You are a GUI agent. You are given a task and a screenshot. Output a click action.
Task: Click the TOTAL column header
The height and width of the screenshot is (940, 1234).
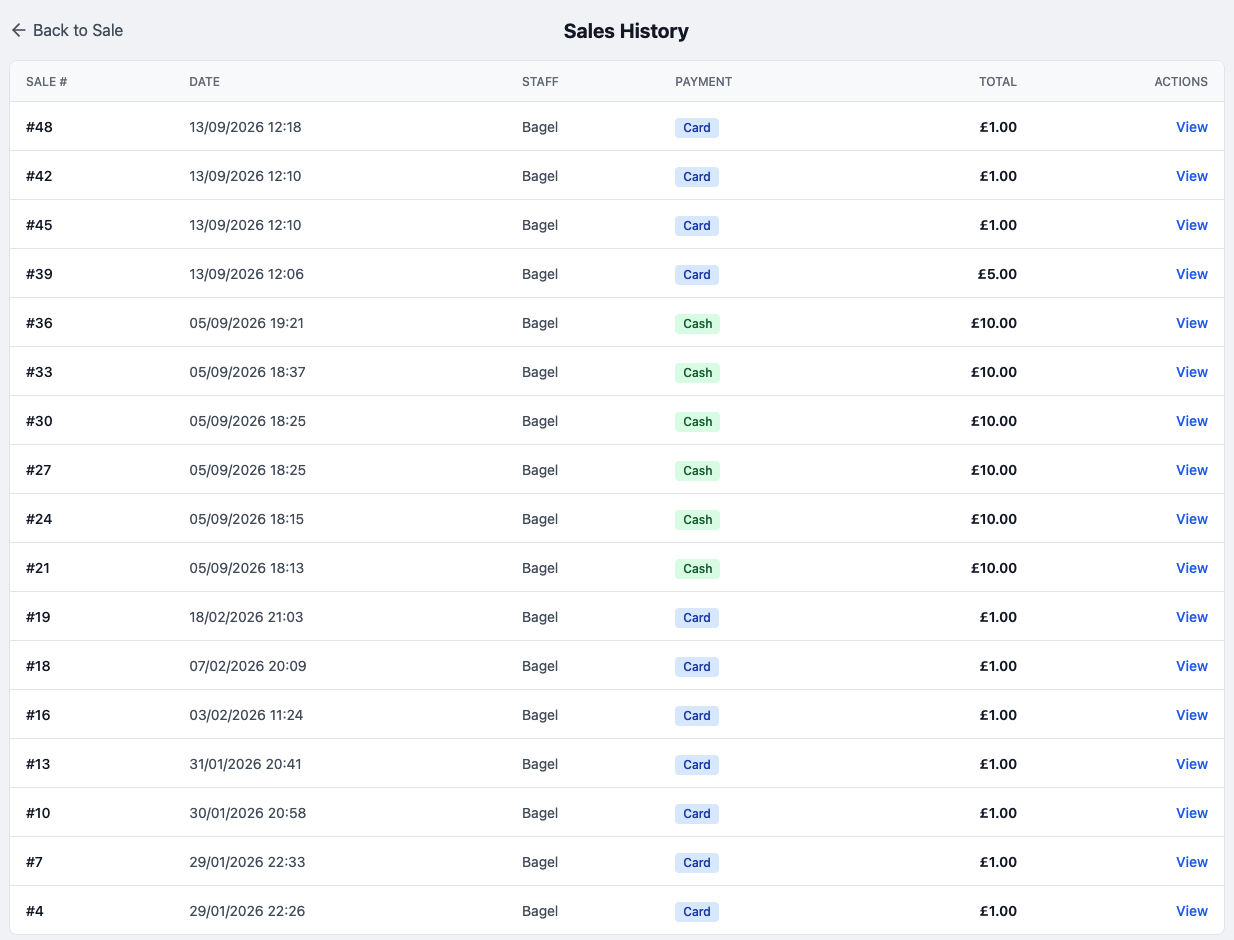pos(998,82)
